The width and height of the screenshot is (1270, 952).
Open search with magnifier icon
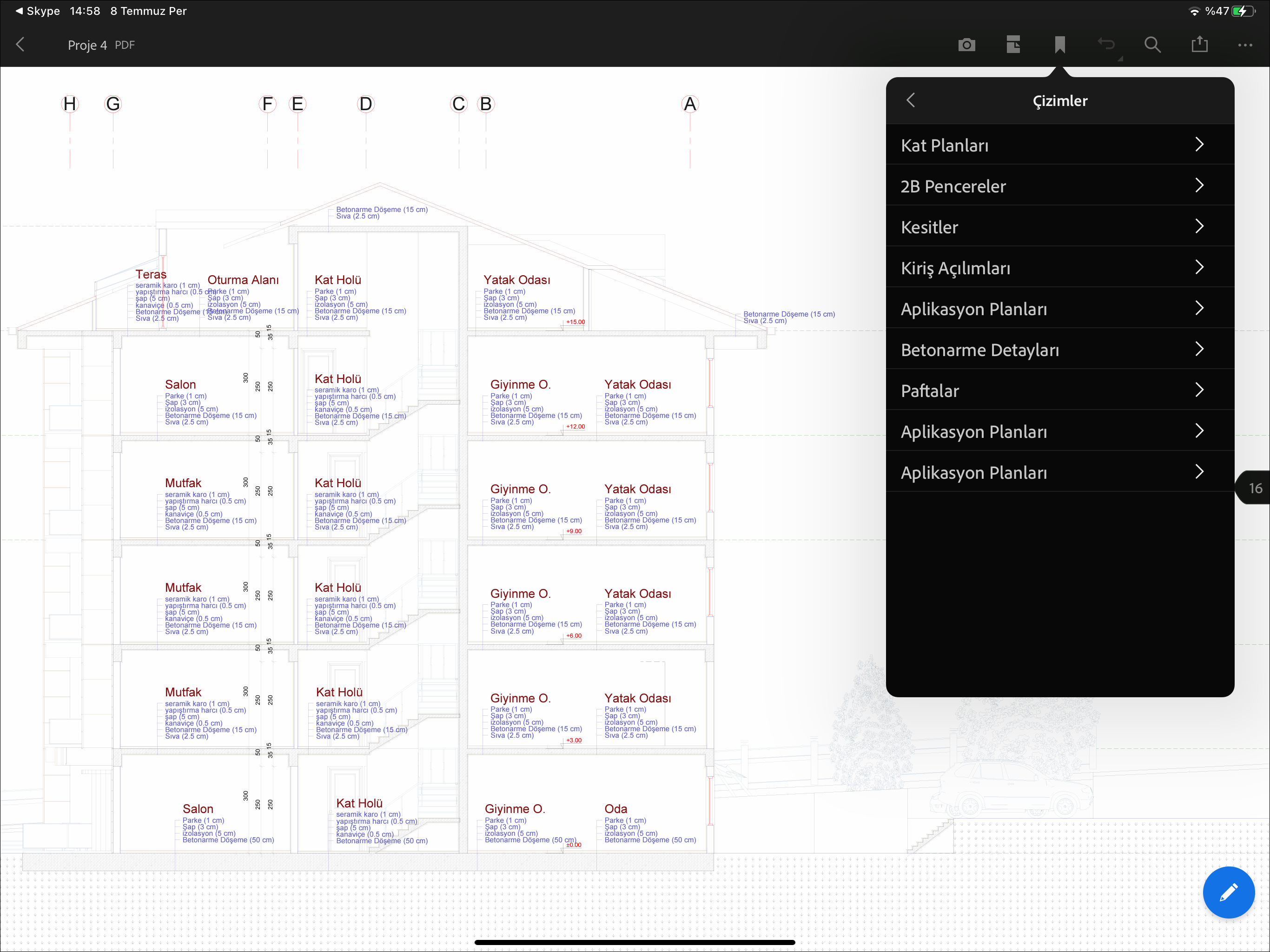click(x=1152, y=45)
